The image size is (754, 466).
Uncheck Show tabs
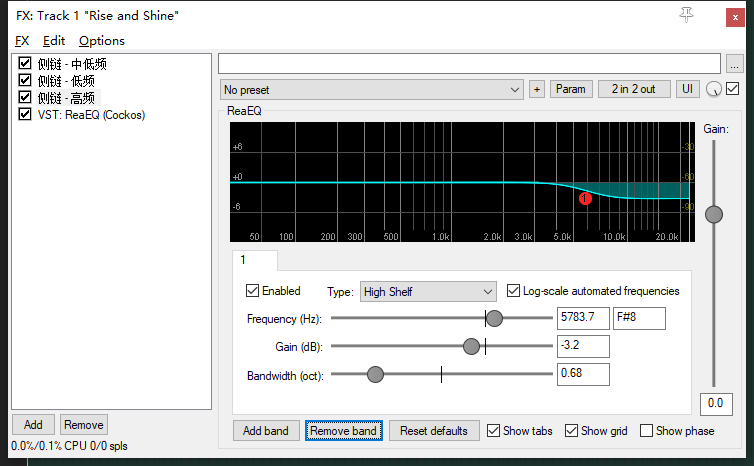click(493, 430)
